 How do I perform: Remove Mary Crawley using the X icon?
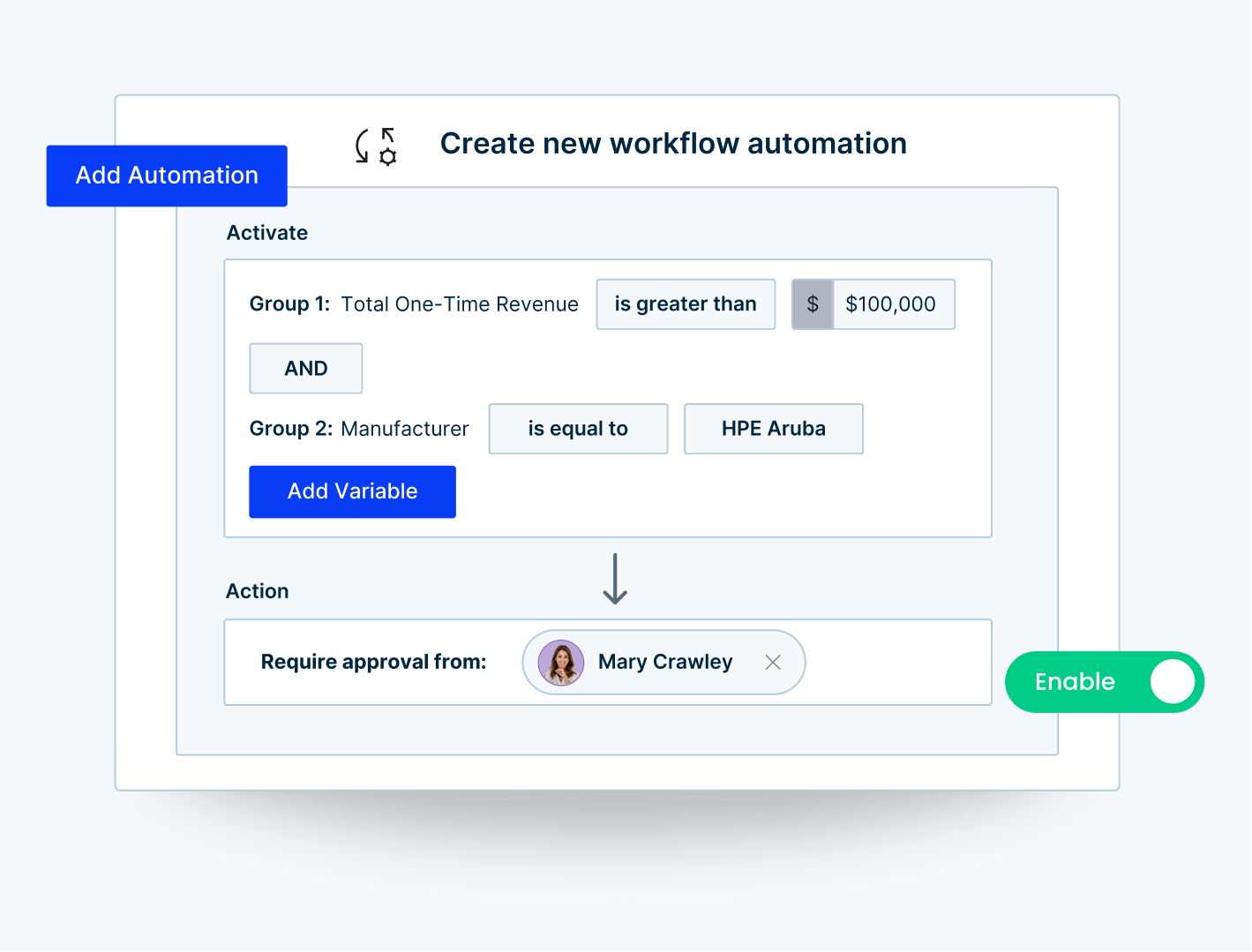[773, 662]
